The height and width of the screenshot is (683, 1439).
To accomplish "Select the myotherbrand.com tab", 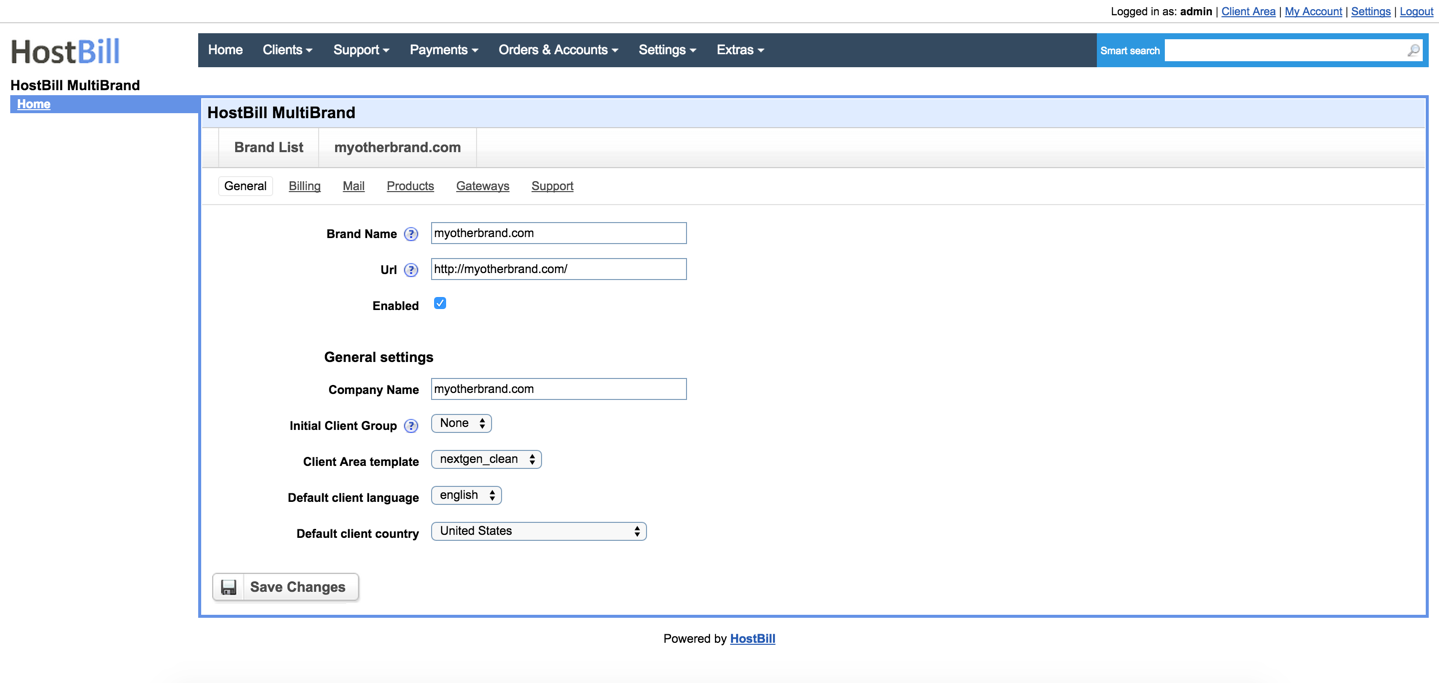I will (x=397, y=147).
